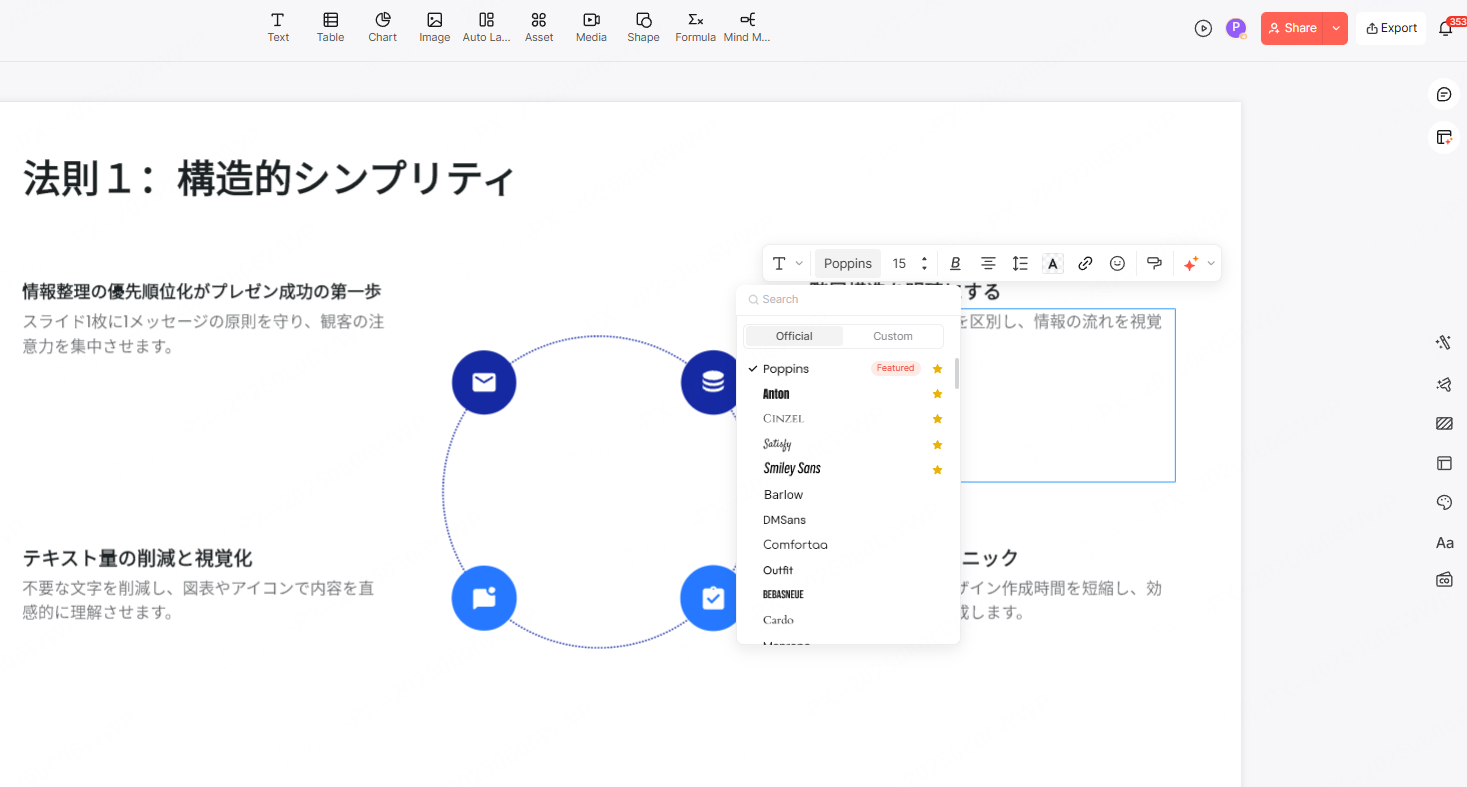
Task: Switch to the Custom fonts tab
Action: (892, 336)
